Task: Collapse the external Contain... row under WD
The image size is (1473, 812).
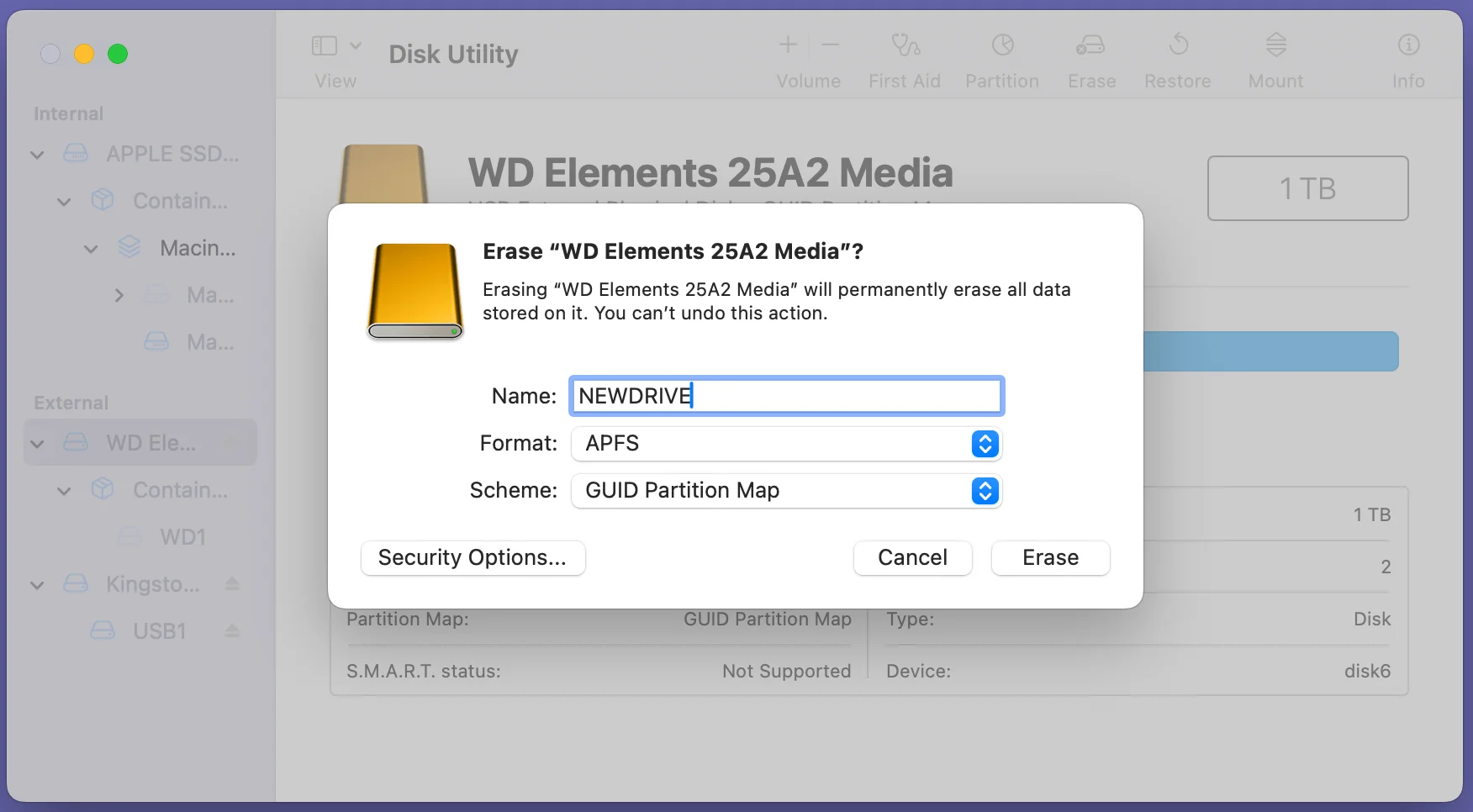Action: (x=64, y=491)
